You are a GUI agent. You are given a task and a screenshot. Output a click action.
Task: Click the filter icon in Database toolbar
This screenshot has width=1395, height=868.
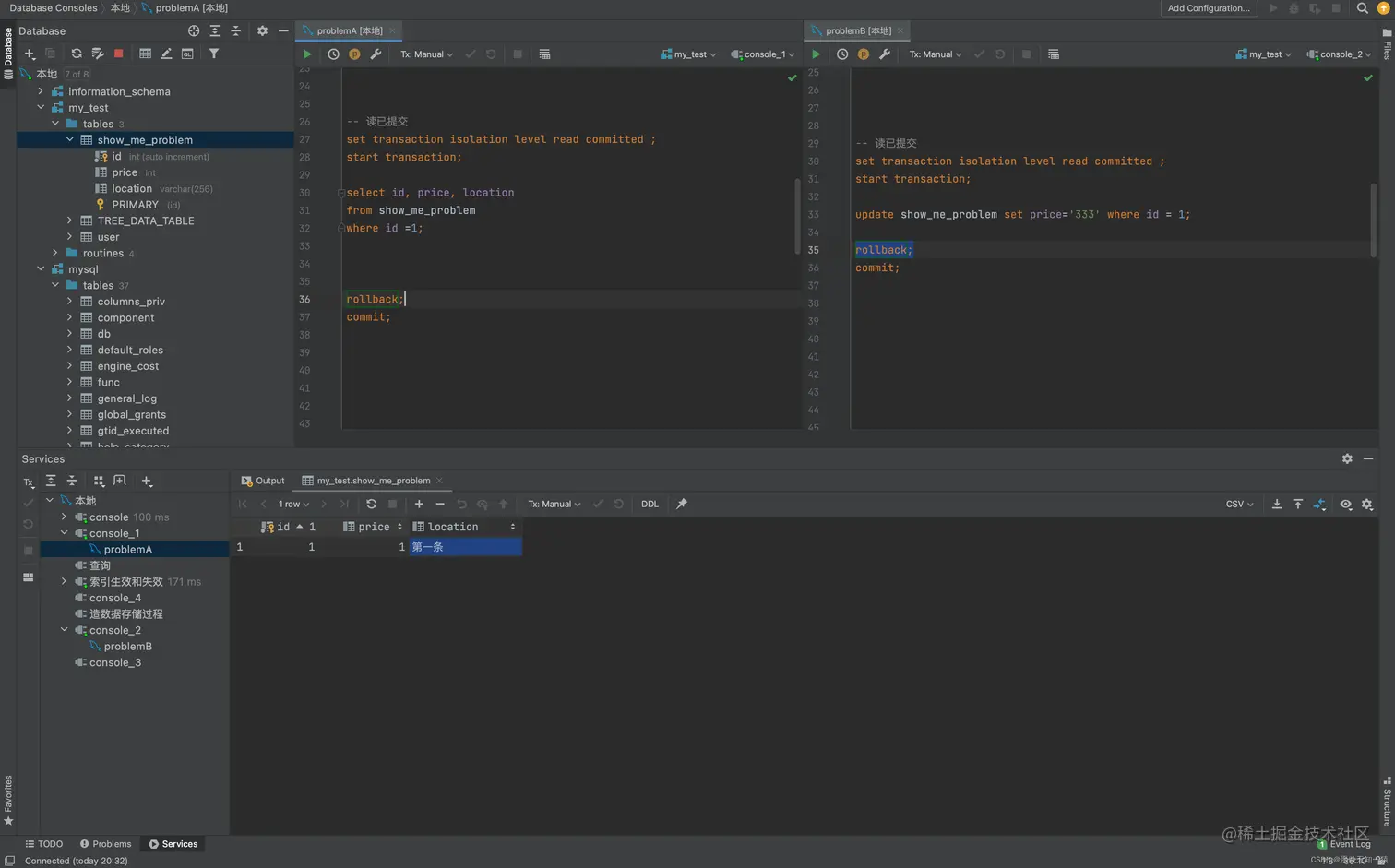click(x=214, y=54)
